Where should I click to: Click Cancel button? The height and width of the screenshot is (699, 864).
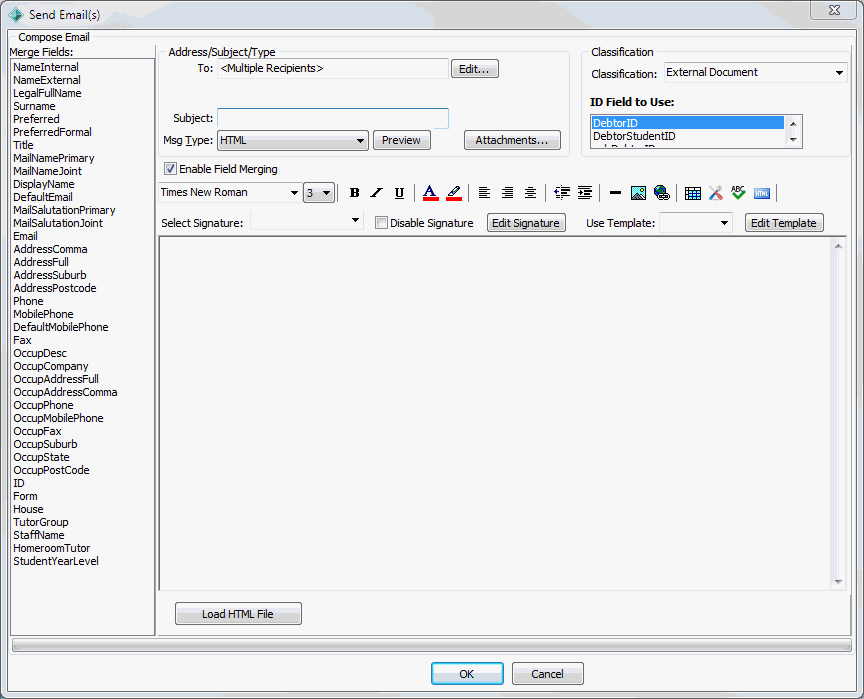click(x=547, y=674)
